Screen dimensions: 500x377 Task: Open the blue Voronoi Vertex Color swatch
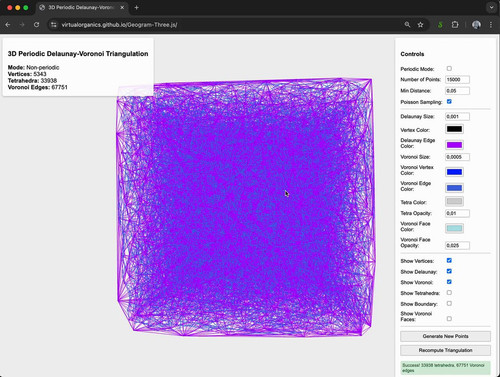[x=454, y=172]
